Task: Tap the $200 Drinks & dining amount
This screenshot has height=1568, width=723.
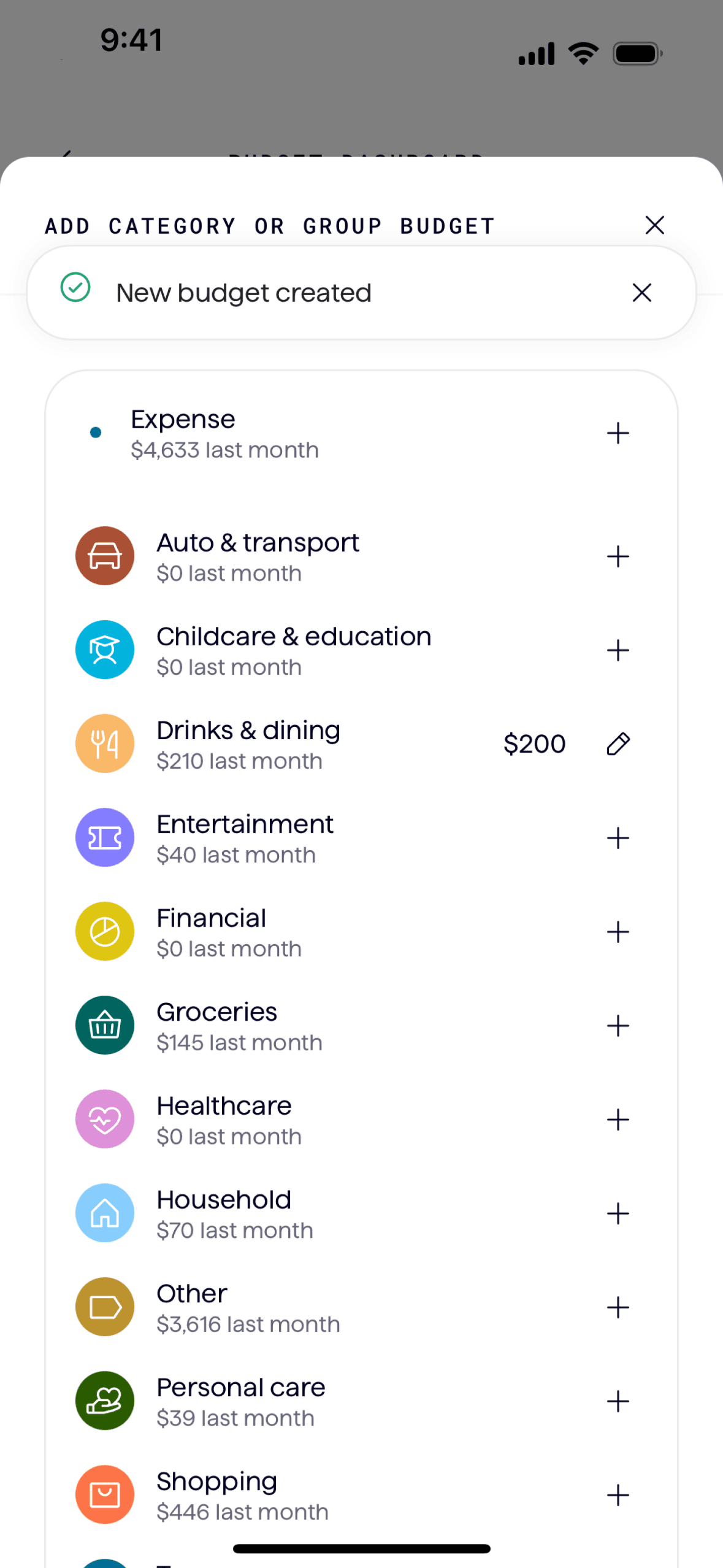Action: (534, 744)
